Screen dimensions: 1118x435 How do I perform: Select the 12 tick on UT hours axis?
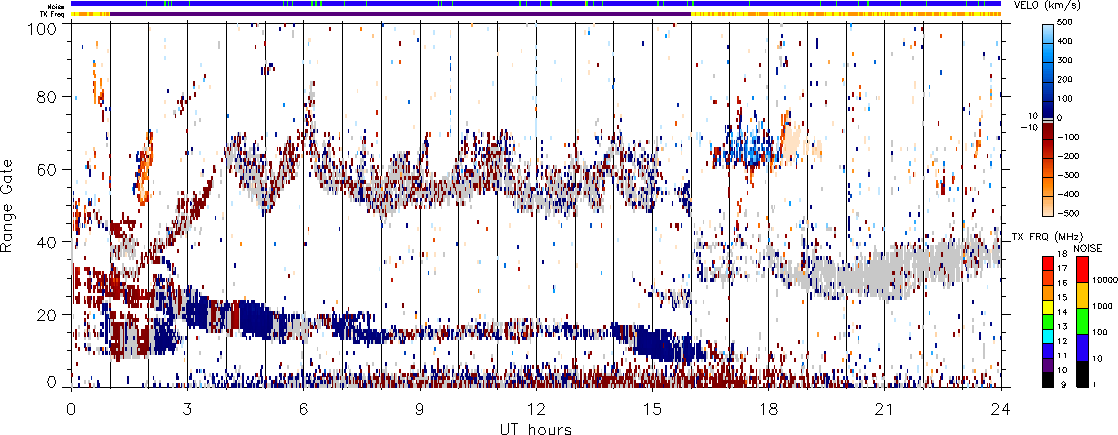[536, 410]
